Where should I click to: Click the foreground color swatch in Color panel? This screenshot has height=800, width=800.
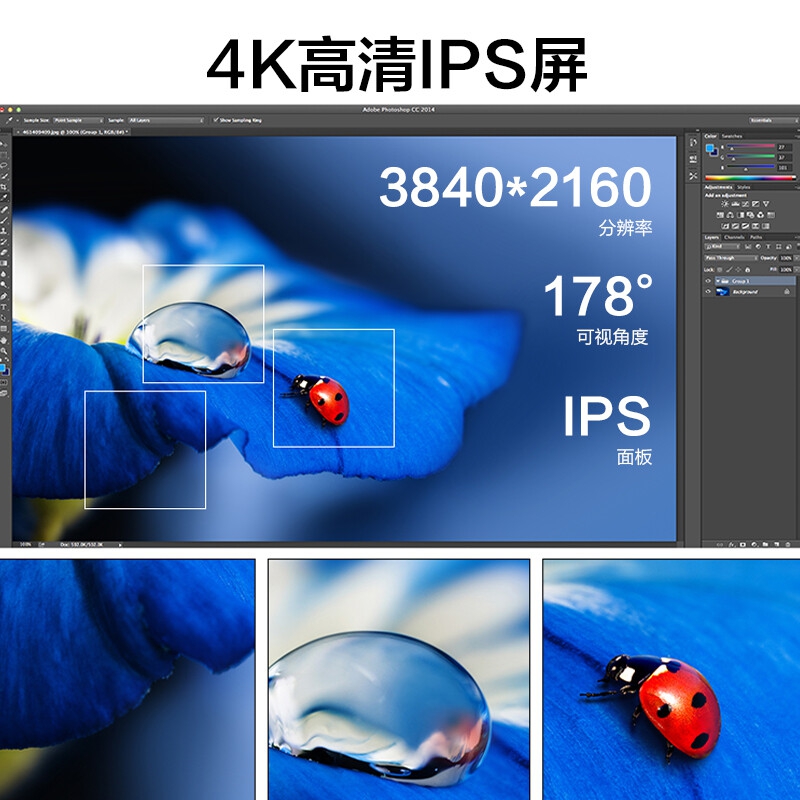[710, 148]
